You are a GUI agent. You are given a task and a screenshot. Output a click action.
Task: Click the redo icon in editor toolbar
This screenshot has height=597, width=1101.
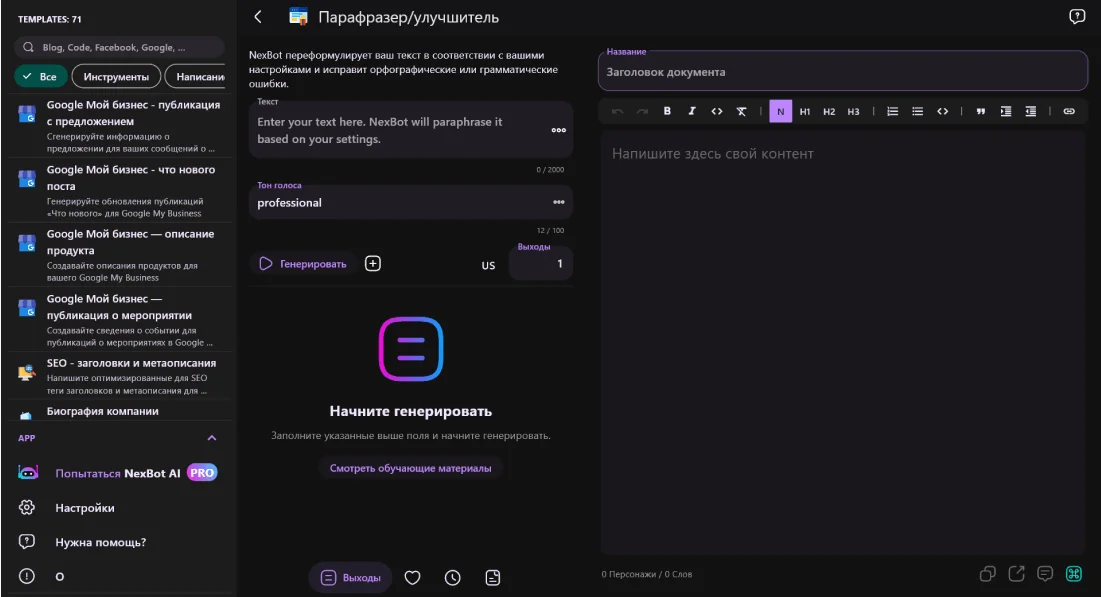[642, 112]
